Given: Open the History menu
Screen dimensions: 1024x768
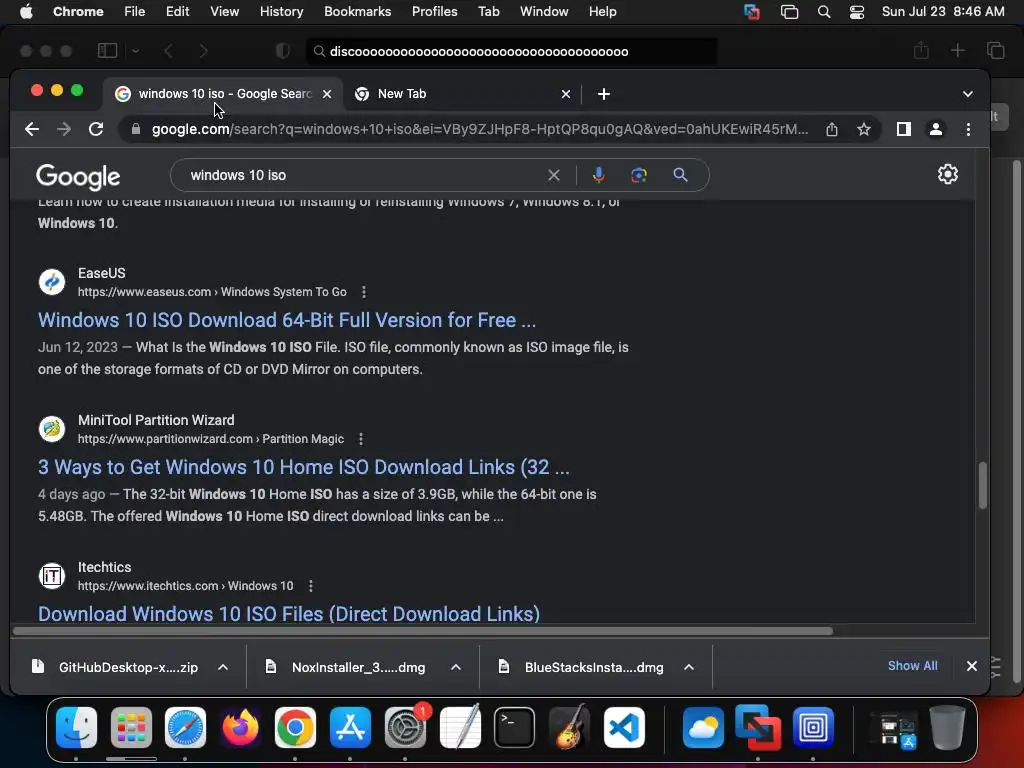Looking at the screenshot, I should [x=281, y=12].
